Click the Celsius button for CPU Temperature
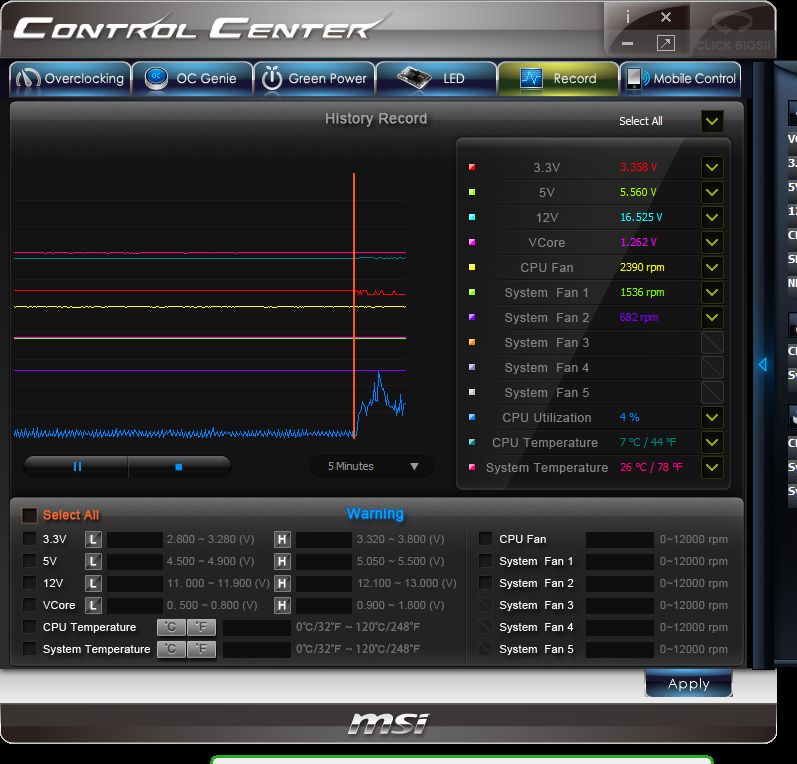 tap(170, 627)
